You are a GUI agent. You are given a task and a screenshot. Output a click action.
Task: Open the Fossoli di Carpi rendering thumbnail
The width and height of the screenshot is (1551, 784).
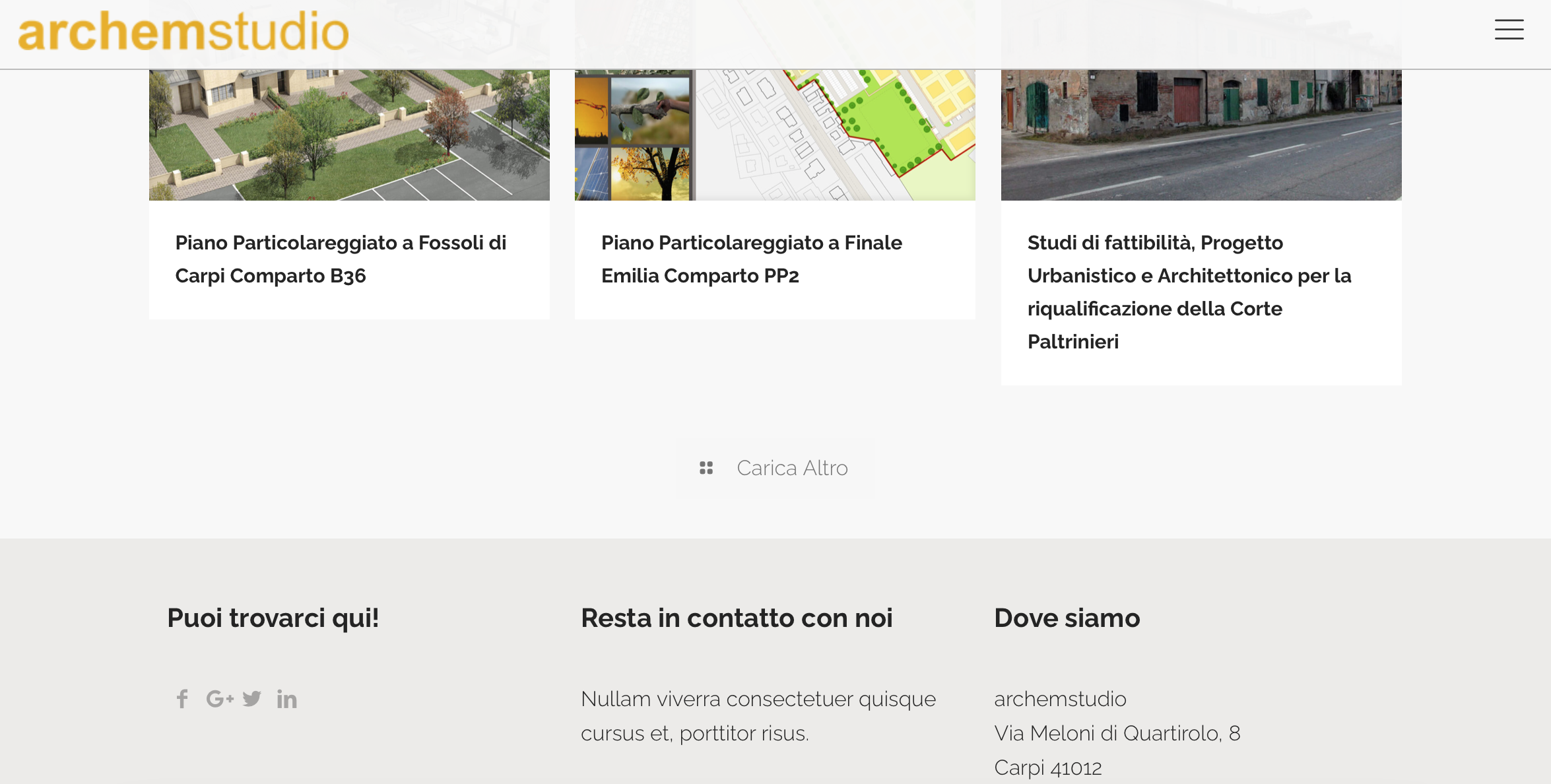(x=349, y=134)
